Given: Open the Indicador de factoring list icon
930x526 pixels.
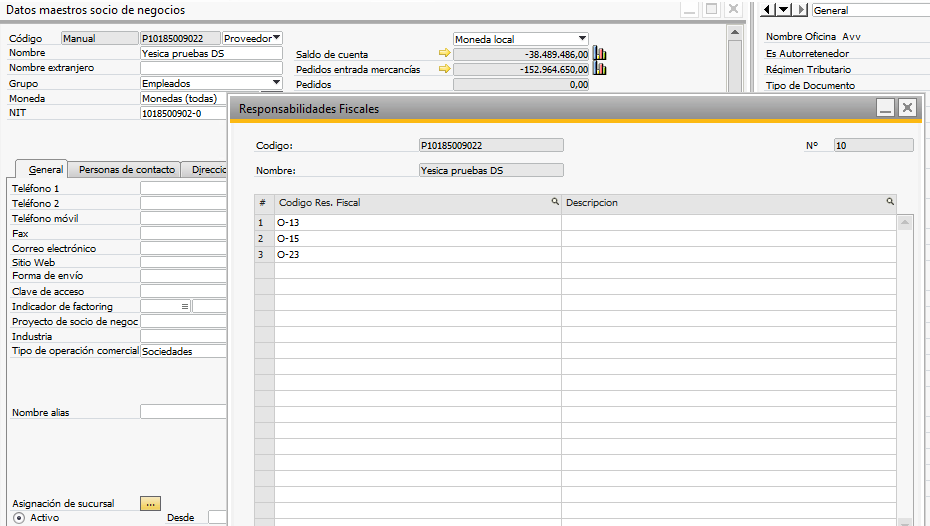Looking at the screenshot, I should coord(184,307).
